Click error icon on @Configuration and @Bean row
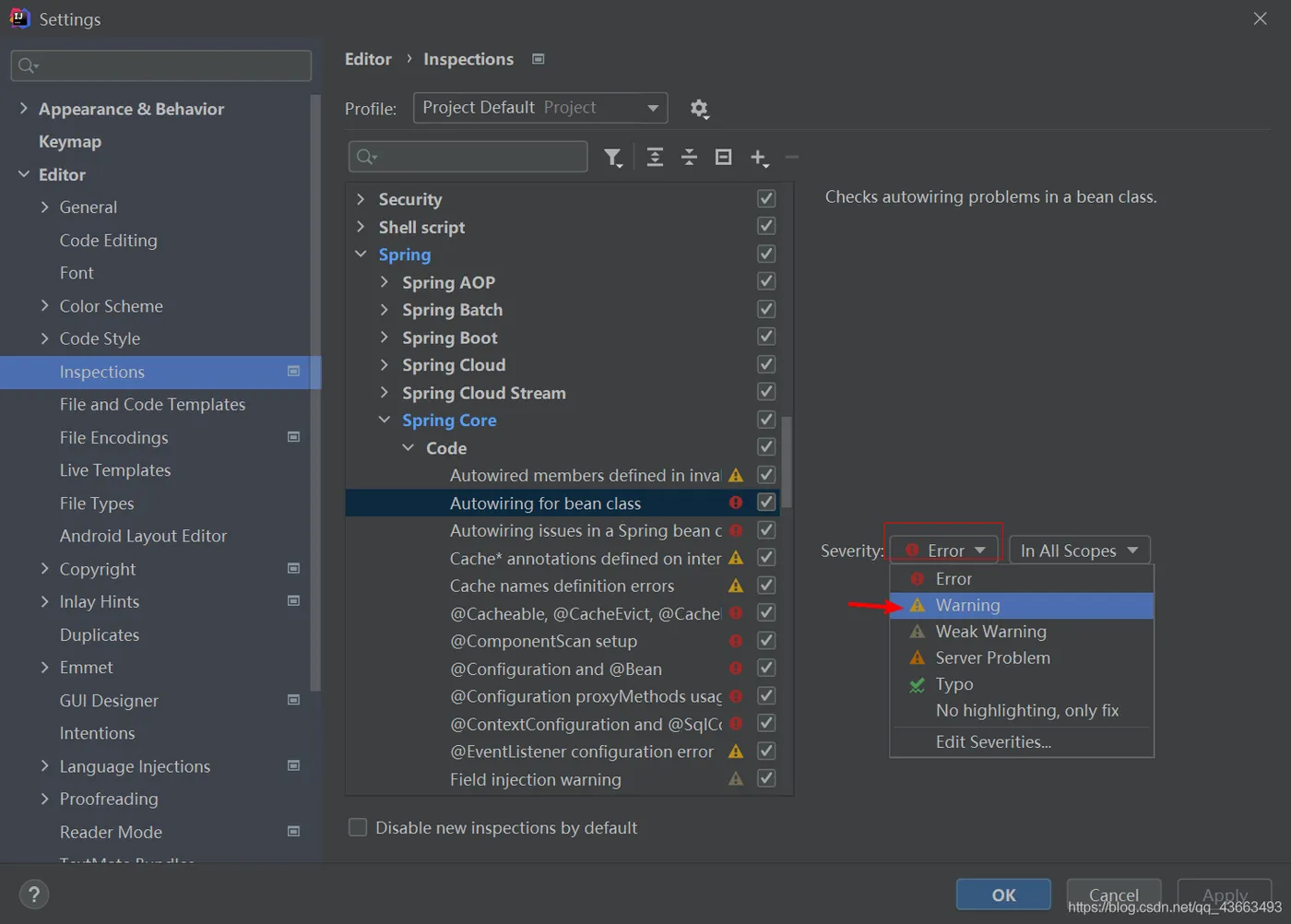The width and height of the screenshot is (1291, 924). [736, 669]
